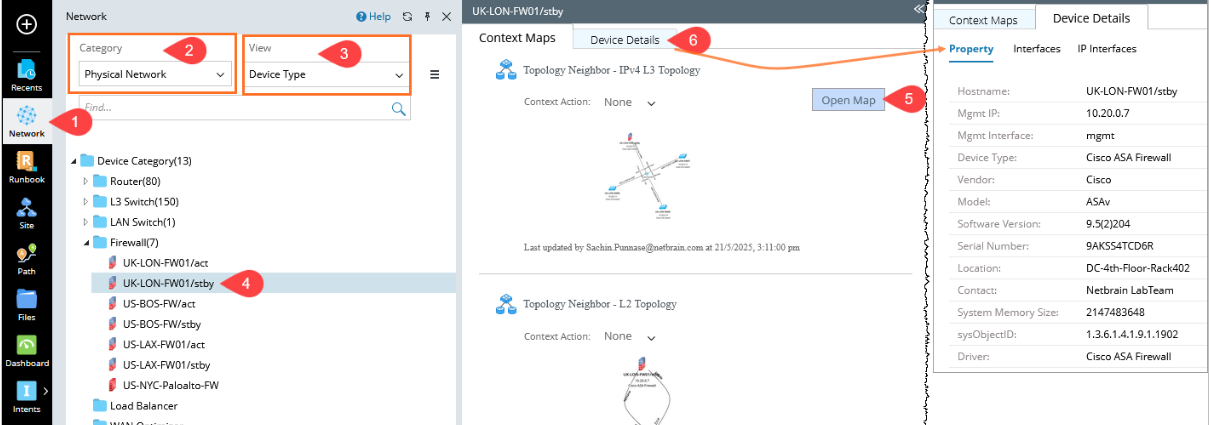Open the Dashboard sidebar icon

pos(27,351)
